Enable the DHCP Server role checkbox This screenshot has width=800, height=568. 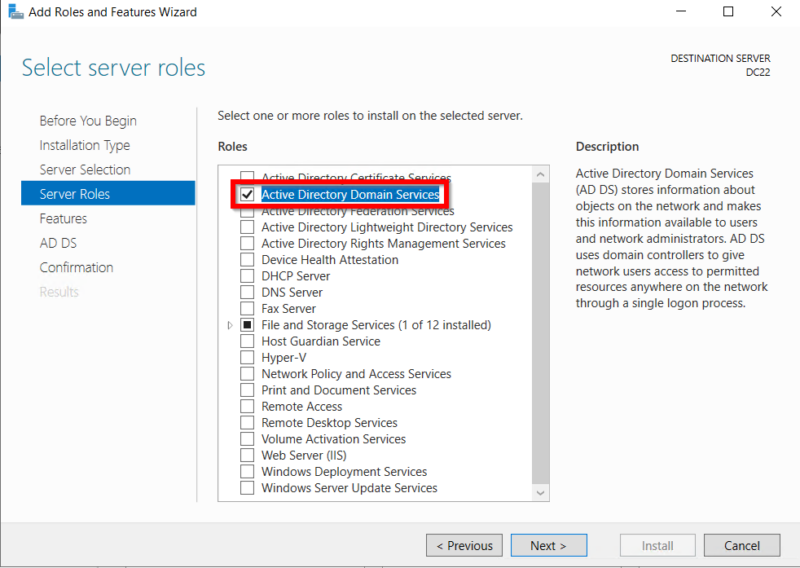pyautogui.click(x=247, y=276)
